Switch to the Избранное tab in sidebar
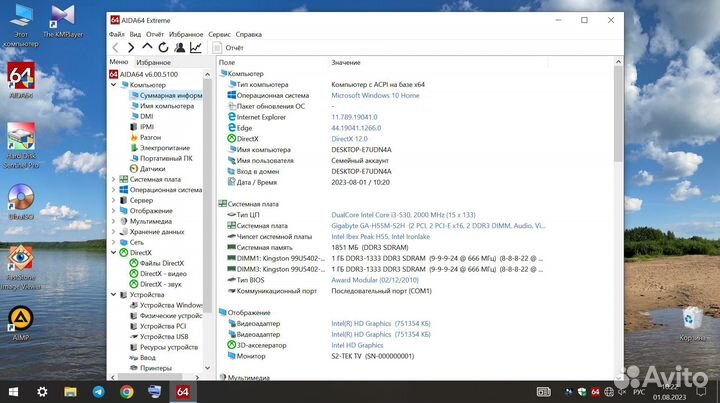720x403 pixels. pyautogui.click(x=153, y=62)
